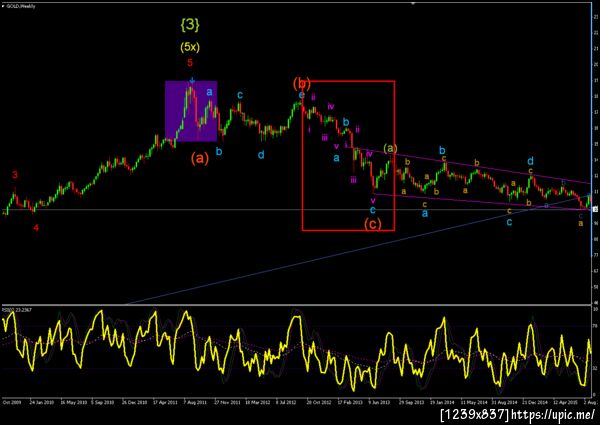Click the blue down arrow at peak

point(192,81)
